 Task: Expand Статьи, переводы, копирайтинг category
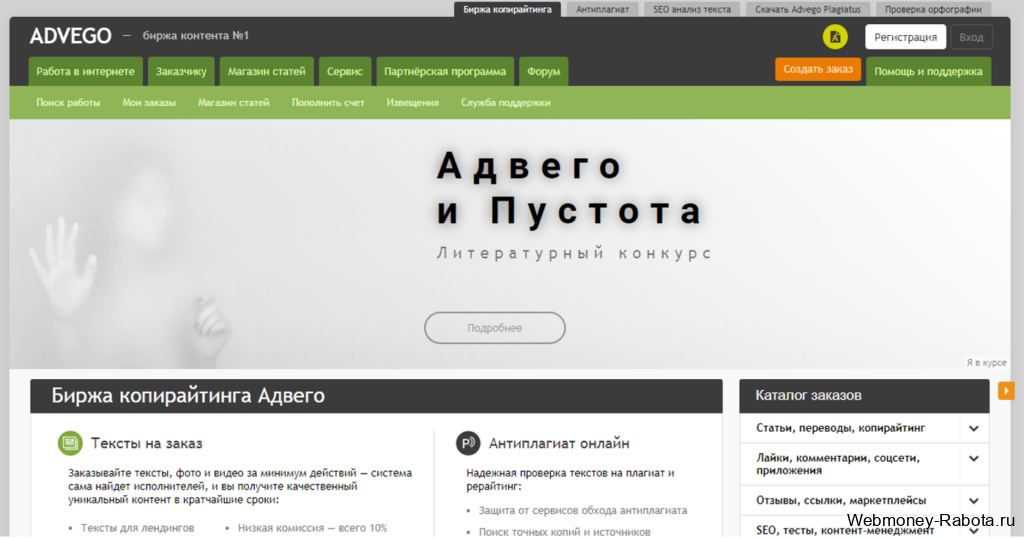click(x=974, y=428)
